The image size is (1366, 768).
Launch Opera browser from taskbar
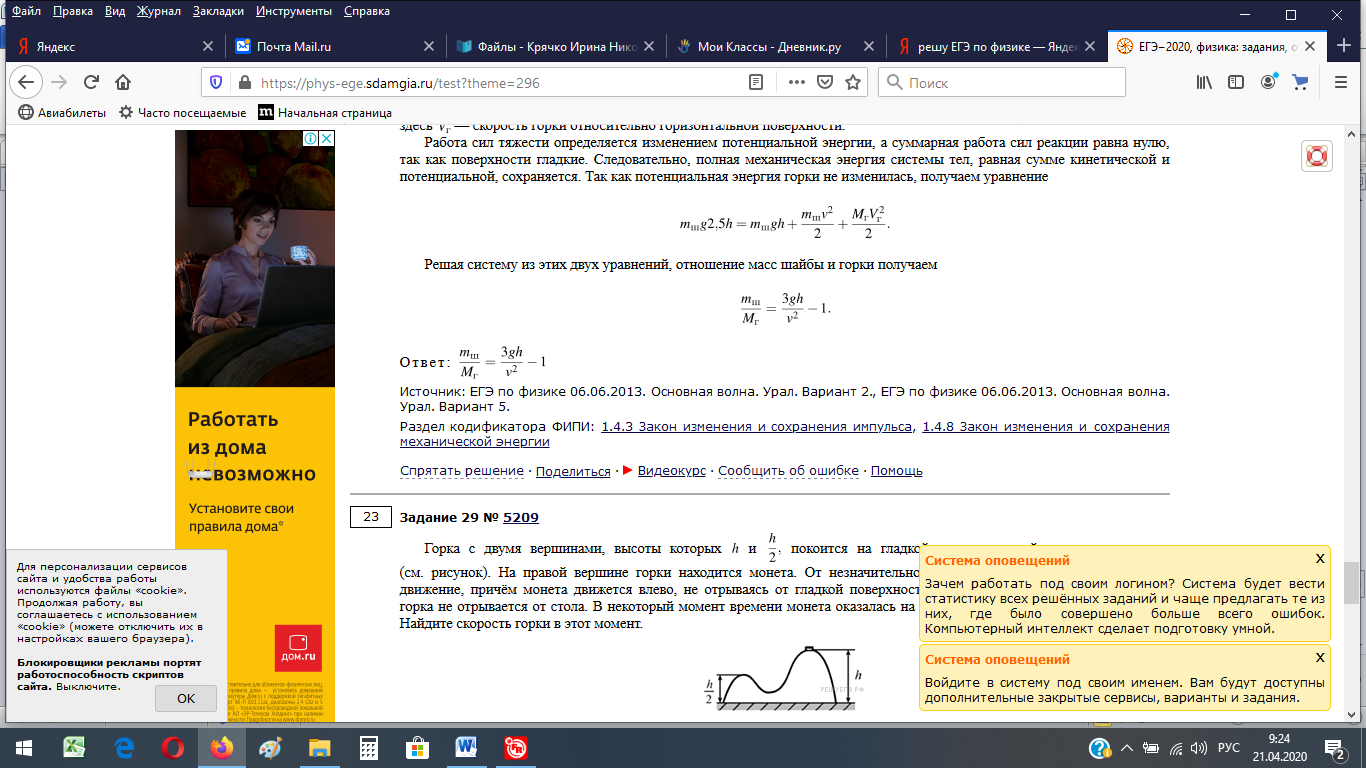click(173, 747)
